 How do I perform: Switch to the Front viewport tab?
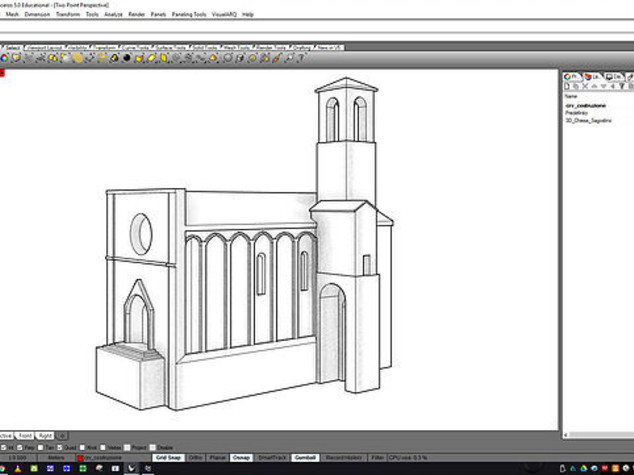[x=25, y=436]
